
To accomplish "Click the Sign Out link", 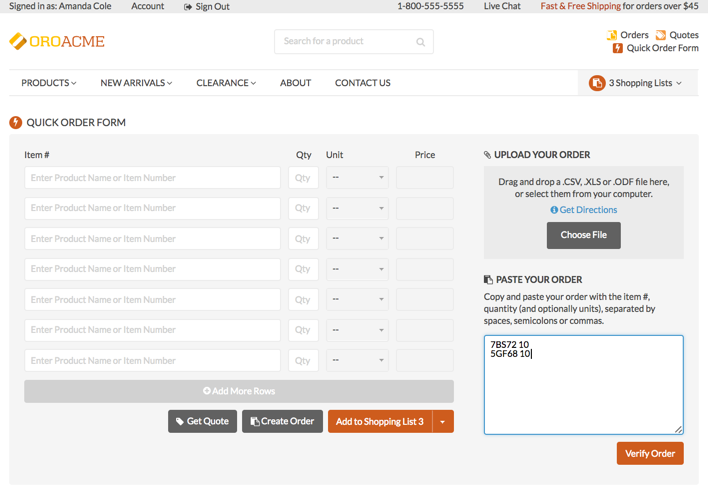I will click(212, 7).
